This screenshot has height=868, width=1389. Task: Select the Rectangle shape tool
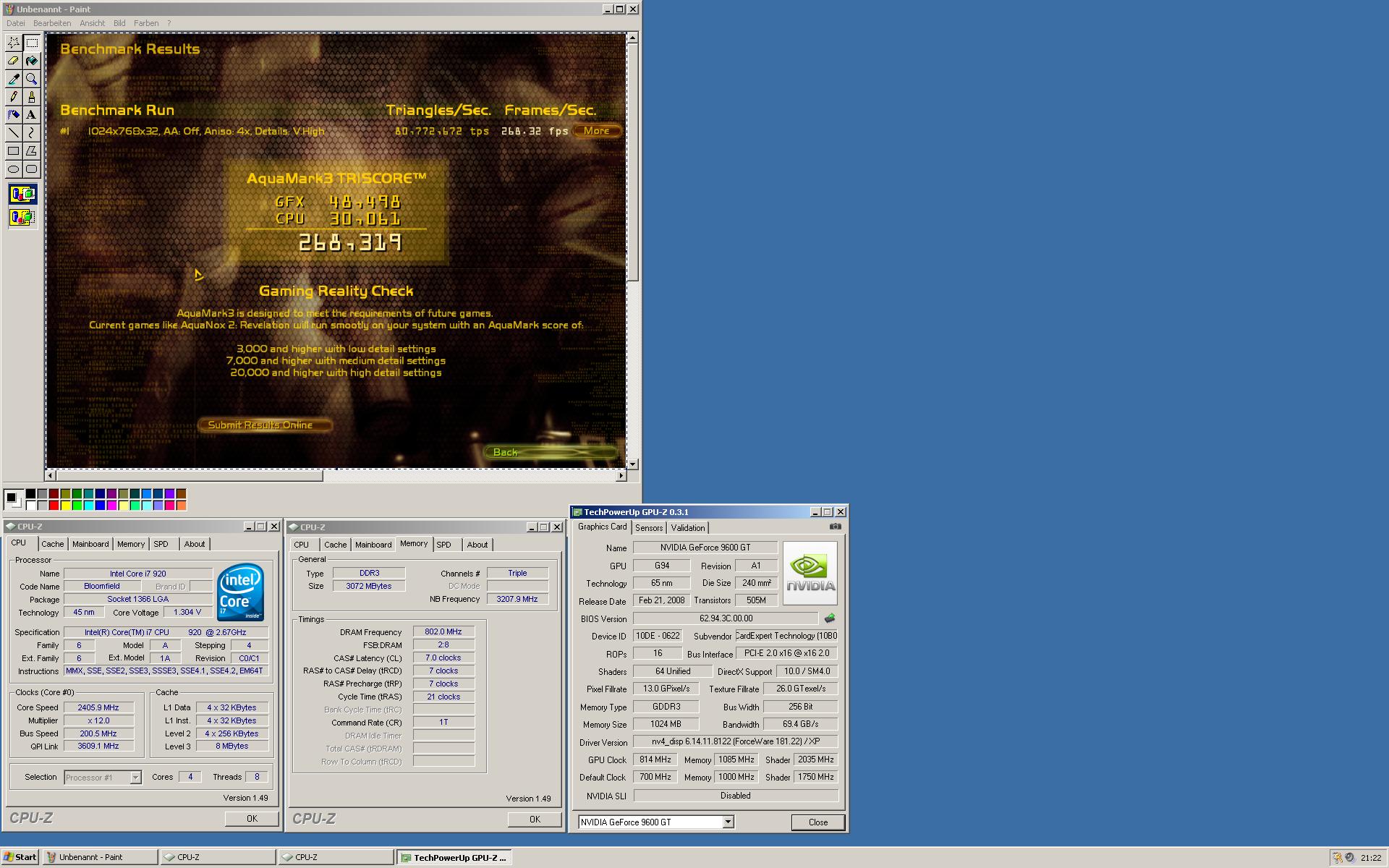pyautogui.click(x=13, y=151)
